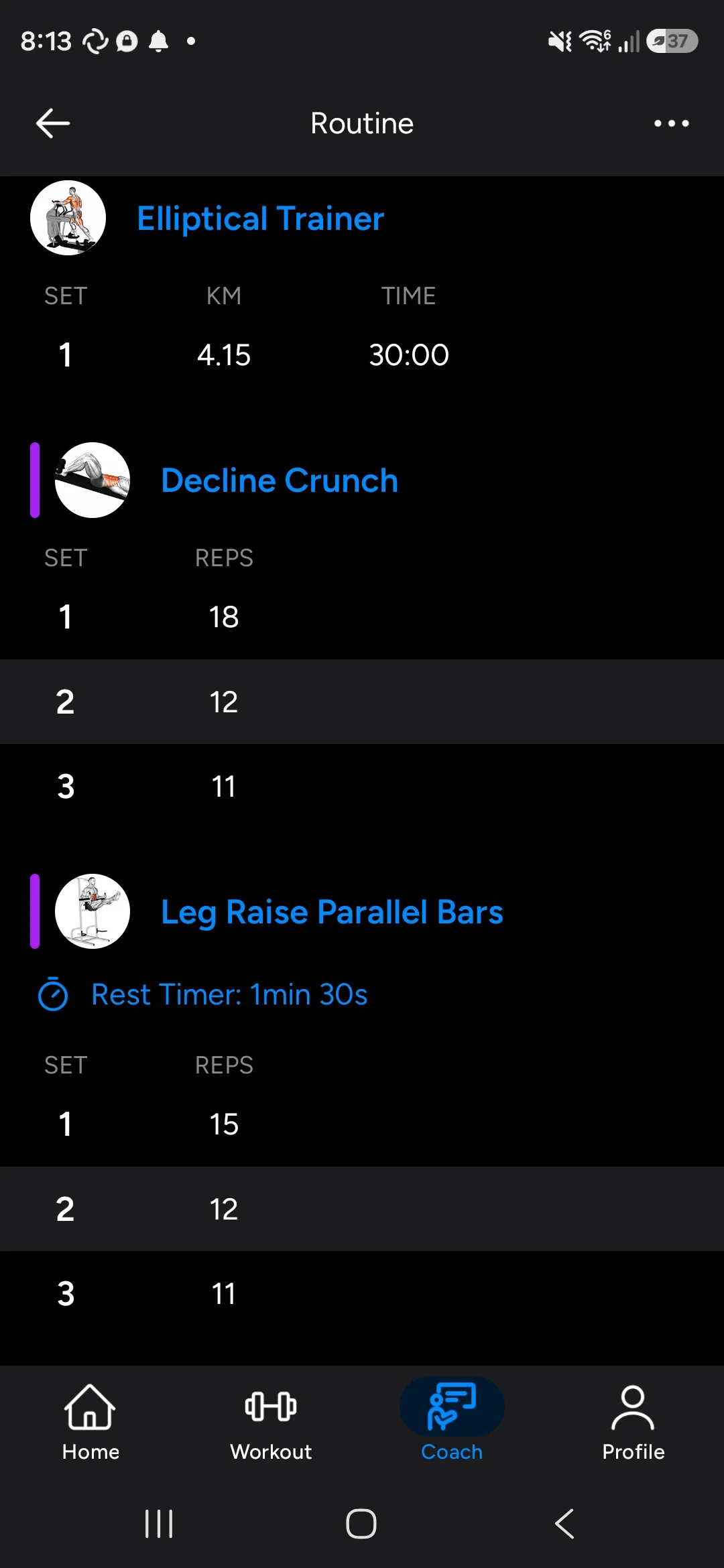
Task: Tap Android back navigation chevron
Action: 564,1524
